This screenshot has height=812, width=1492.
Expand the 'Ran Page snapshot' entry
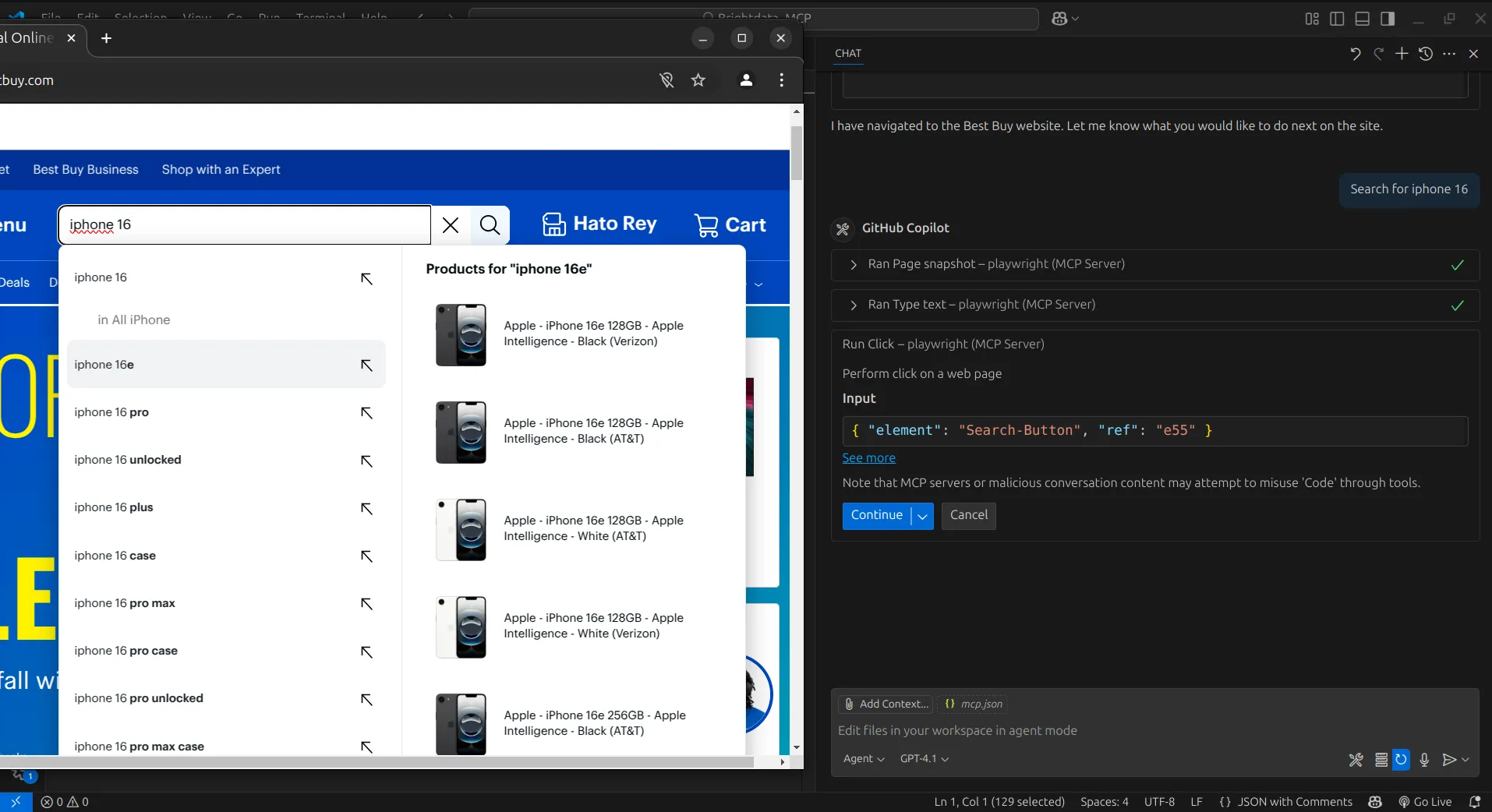coord(853,265)
